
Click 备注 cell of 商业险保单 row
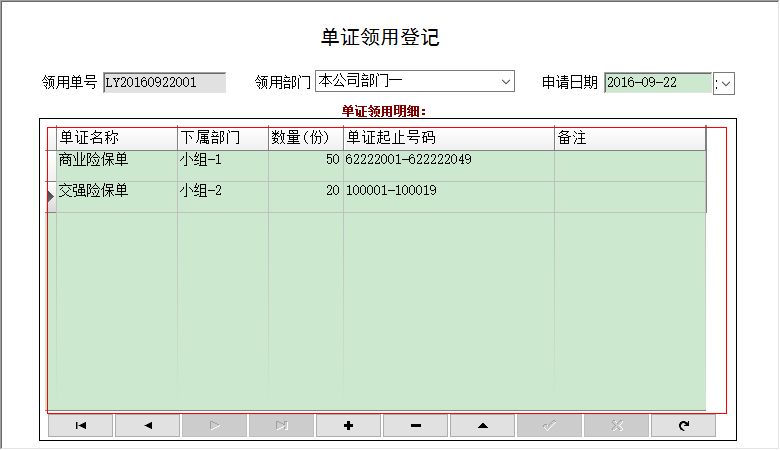coord(630,166)
